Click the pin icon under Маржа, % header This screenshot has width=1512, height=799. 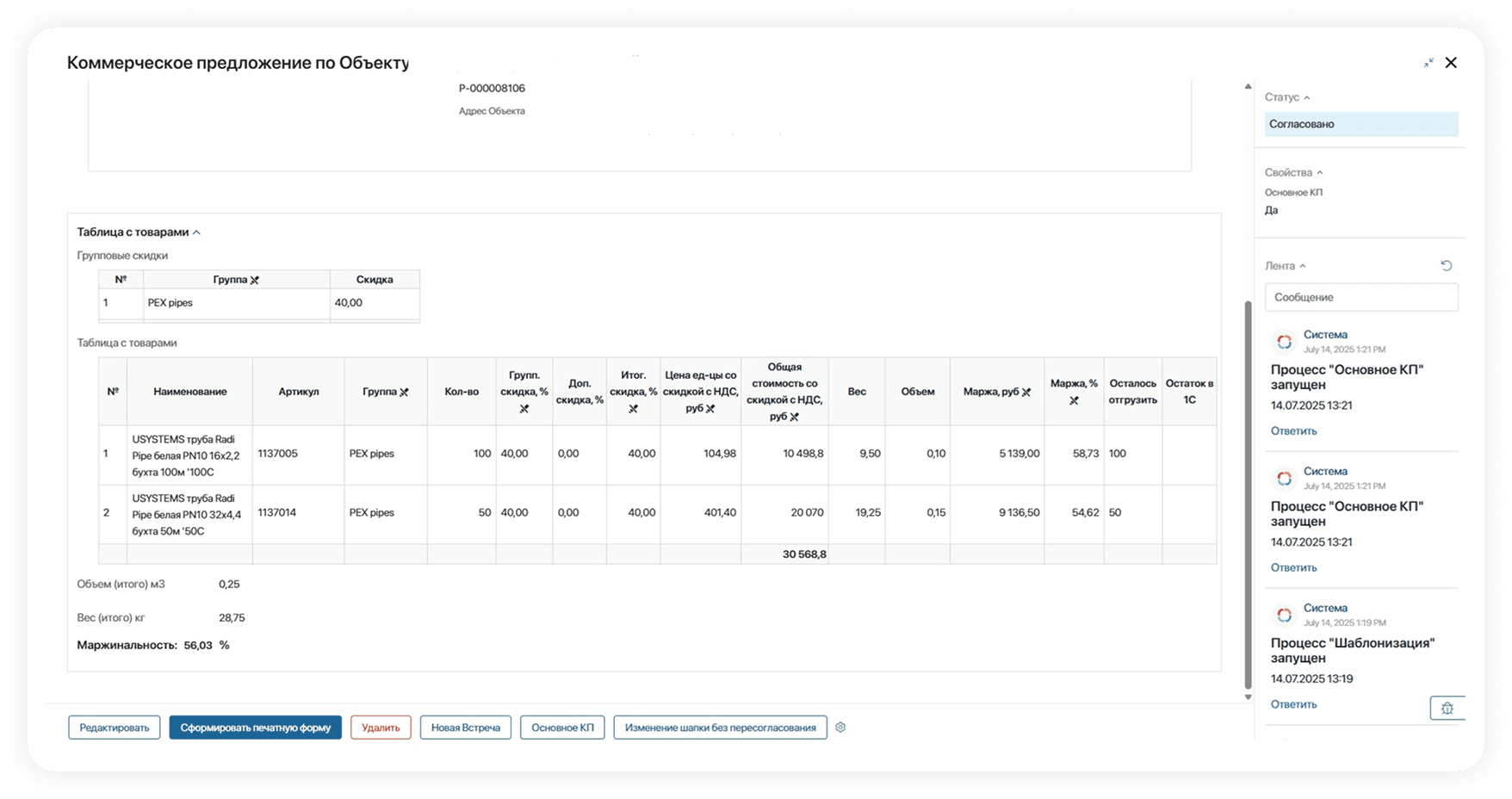pyautogui.click(x=1074, y=400)
